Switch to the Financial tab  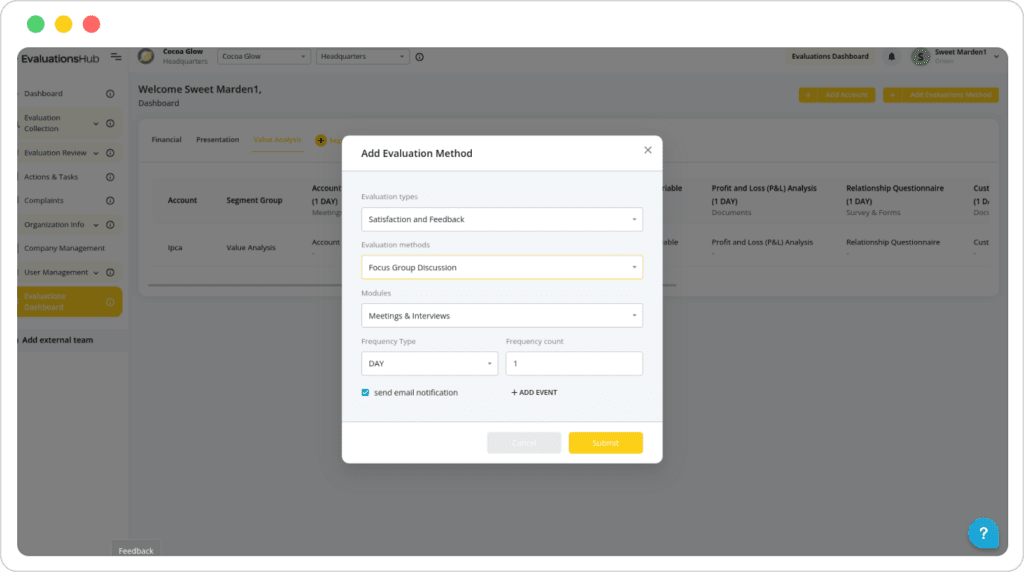pyautogui.click(x=166, y=140)
